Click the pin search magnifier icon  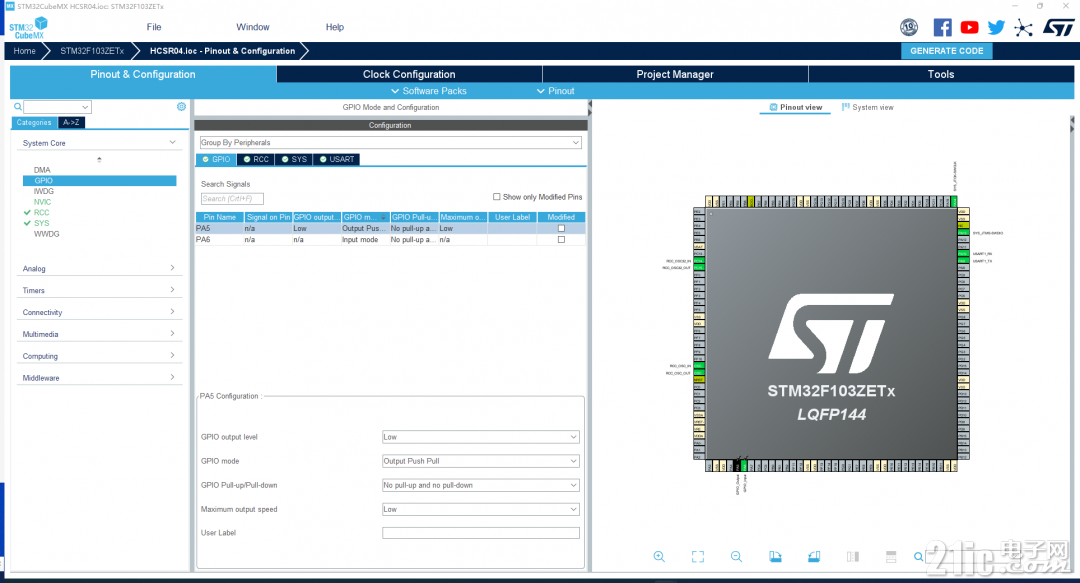919,557
